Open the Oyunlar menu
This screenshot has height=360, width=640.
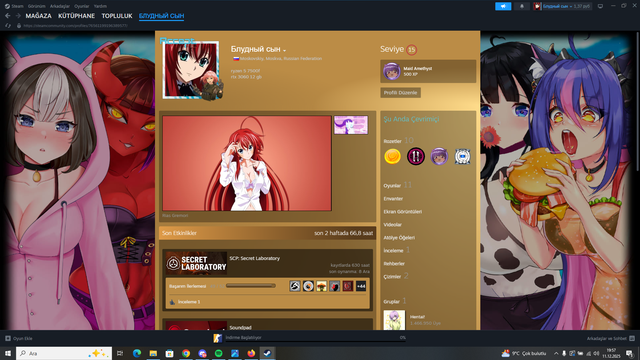[82, 6]
